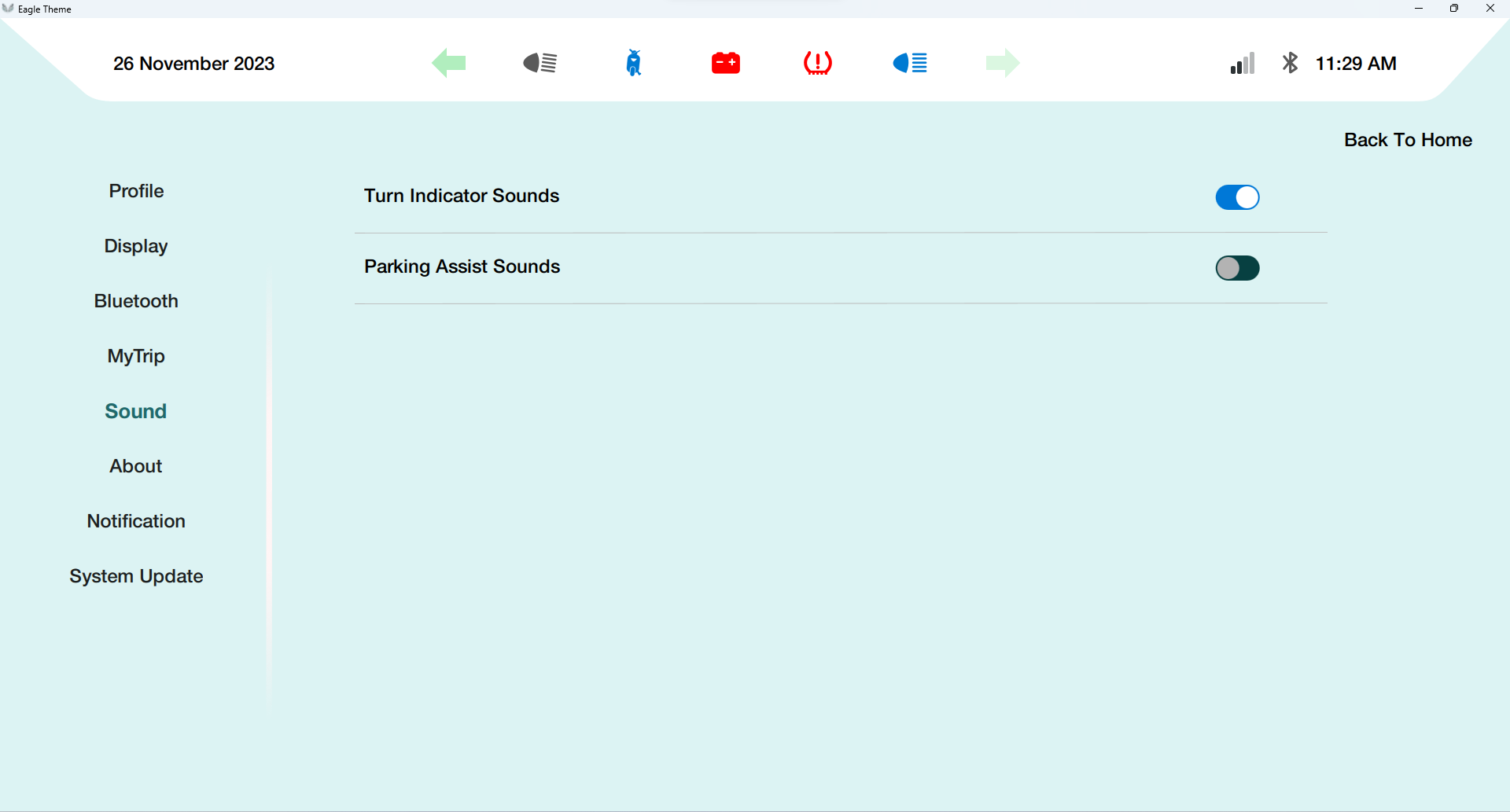Select Bluetooth in the sidebar
Viewport: 1510px width, 812px height.
click(136, 301)
